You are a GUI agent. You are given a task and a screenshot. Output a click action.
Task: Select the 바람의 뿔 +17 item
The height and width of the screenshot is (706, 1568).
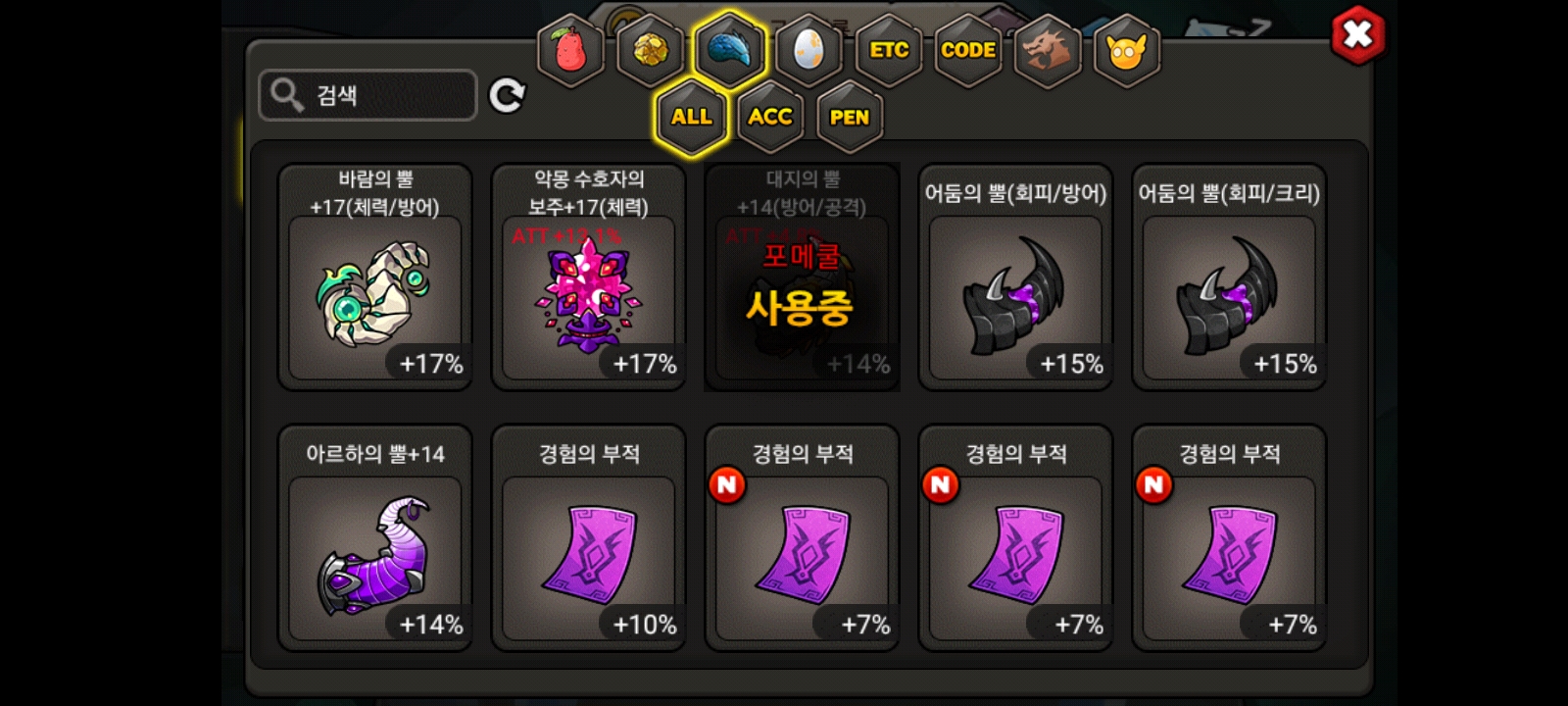[375, 277]
